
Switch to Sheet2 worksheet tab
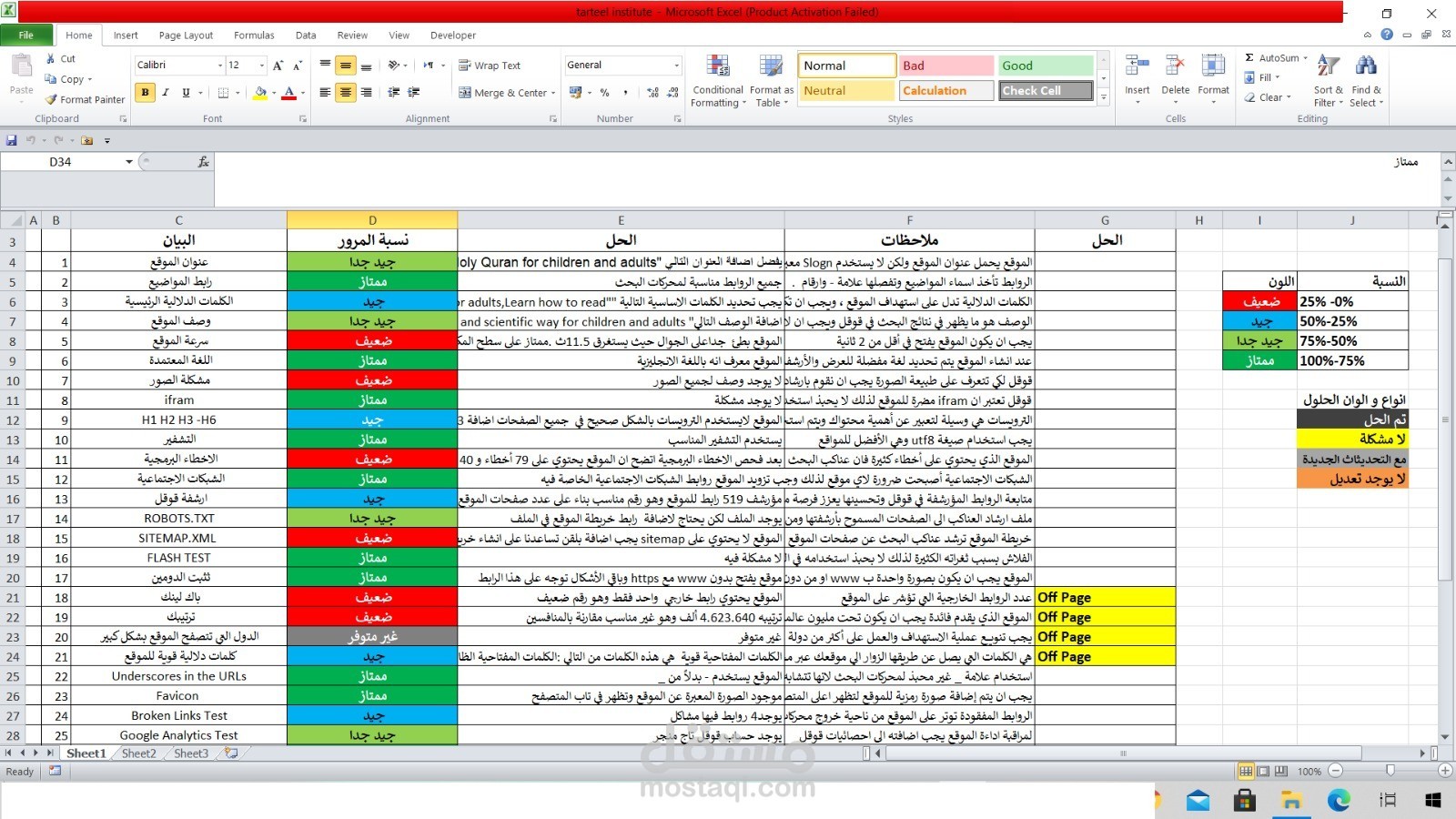click(138, 753)
